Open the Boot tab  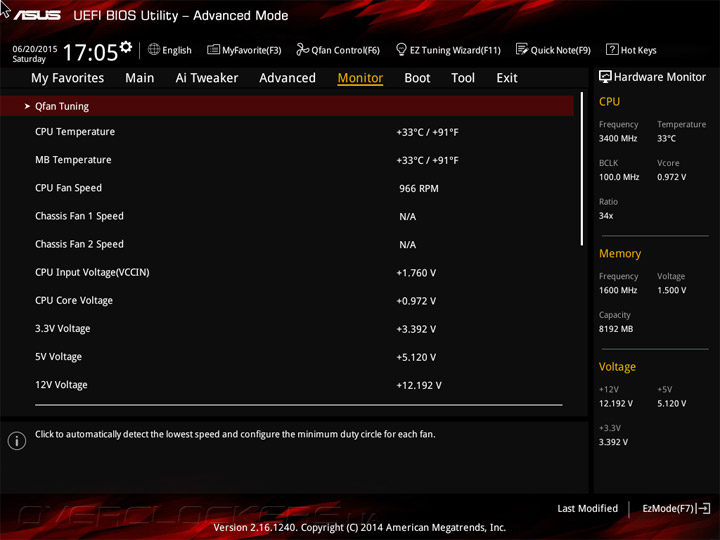(x=417, y=78)
